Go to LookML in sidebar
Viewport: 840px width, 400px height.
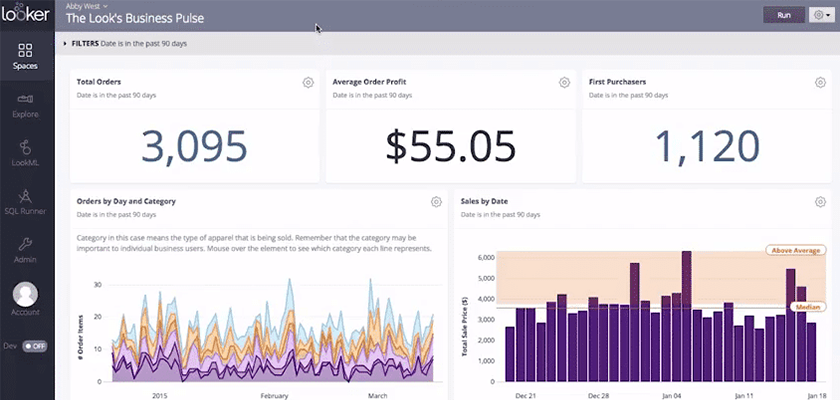click(26, 152)
